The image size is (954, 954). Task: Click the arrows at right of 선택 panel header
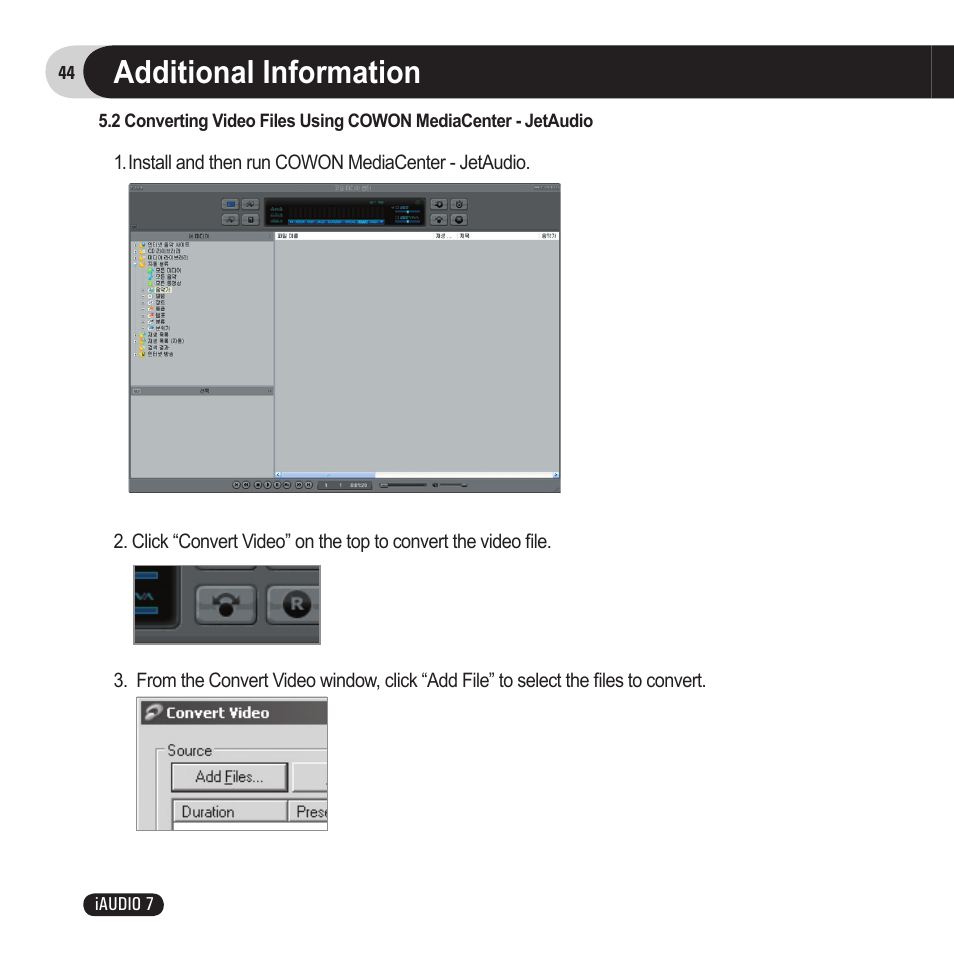[x=270, y=391]
